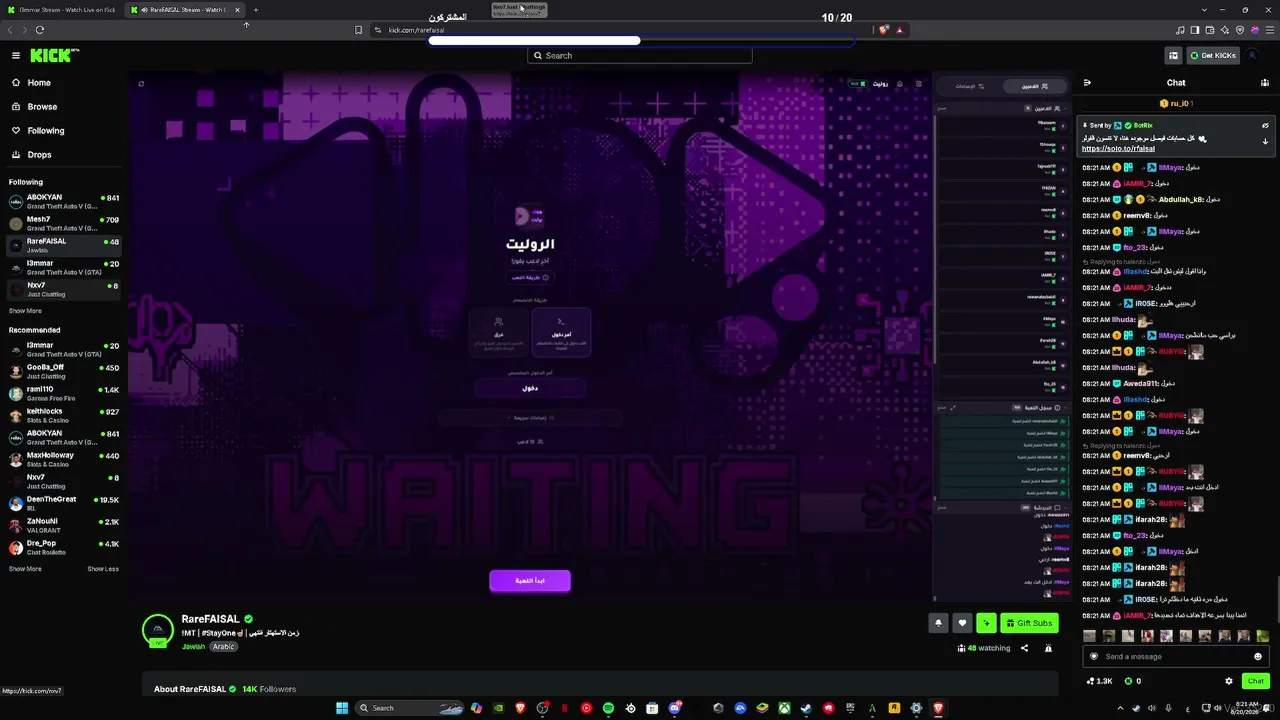1280x720 pixels.
Task: Open GooBa_Off recommended channel
Action: click(64, 371)
